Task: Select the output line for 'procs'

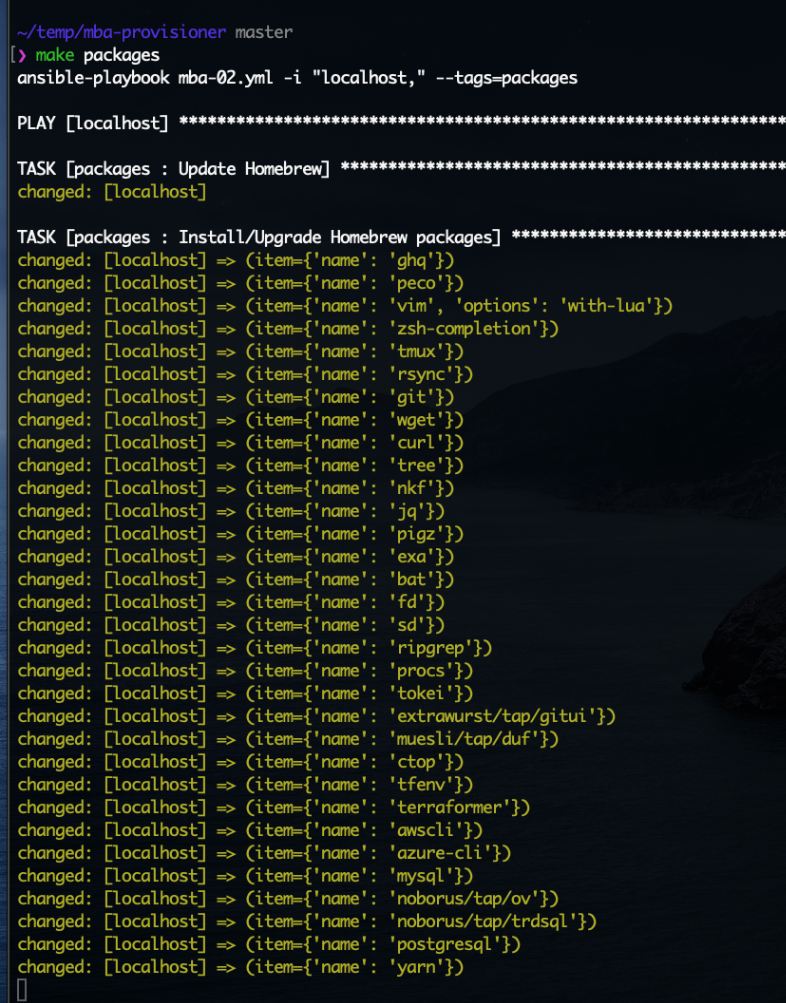Action: point(246,671)
